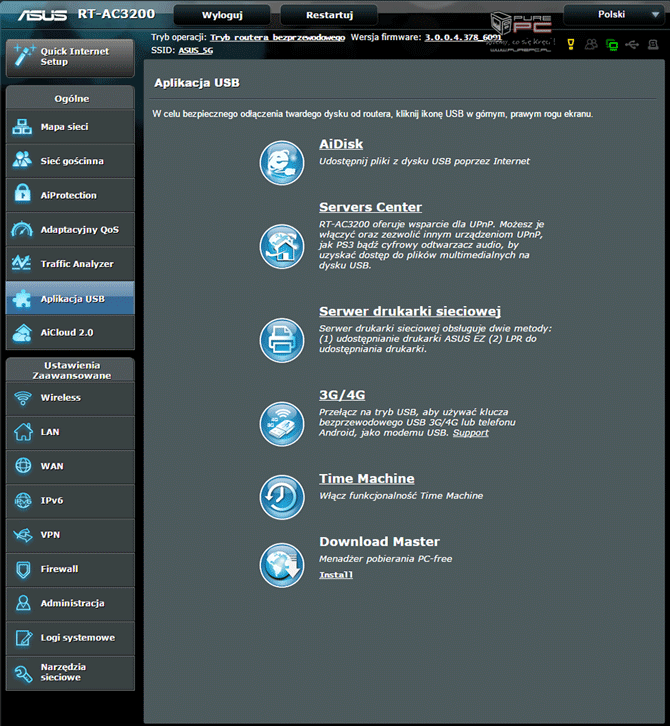Click the yellow notification status icon
This screenshot has height=726, width=670.
point(570,44)
